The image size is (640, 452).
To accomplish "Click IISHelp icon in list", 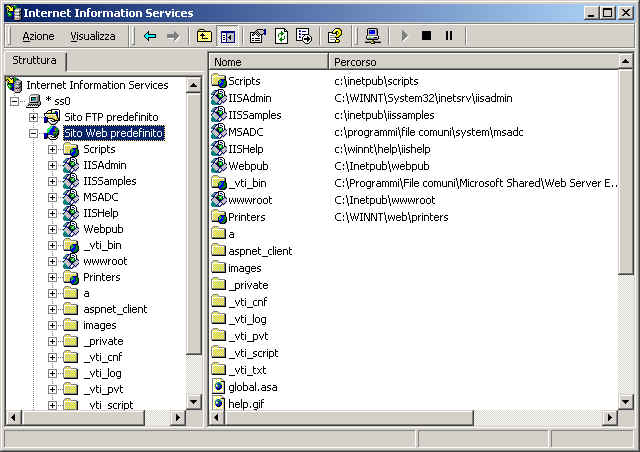I will (x=219, y=149).
